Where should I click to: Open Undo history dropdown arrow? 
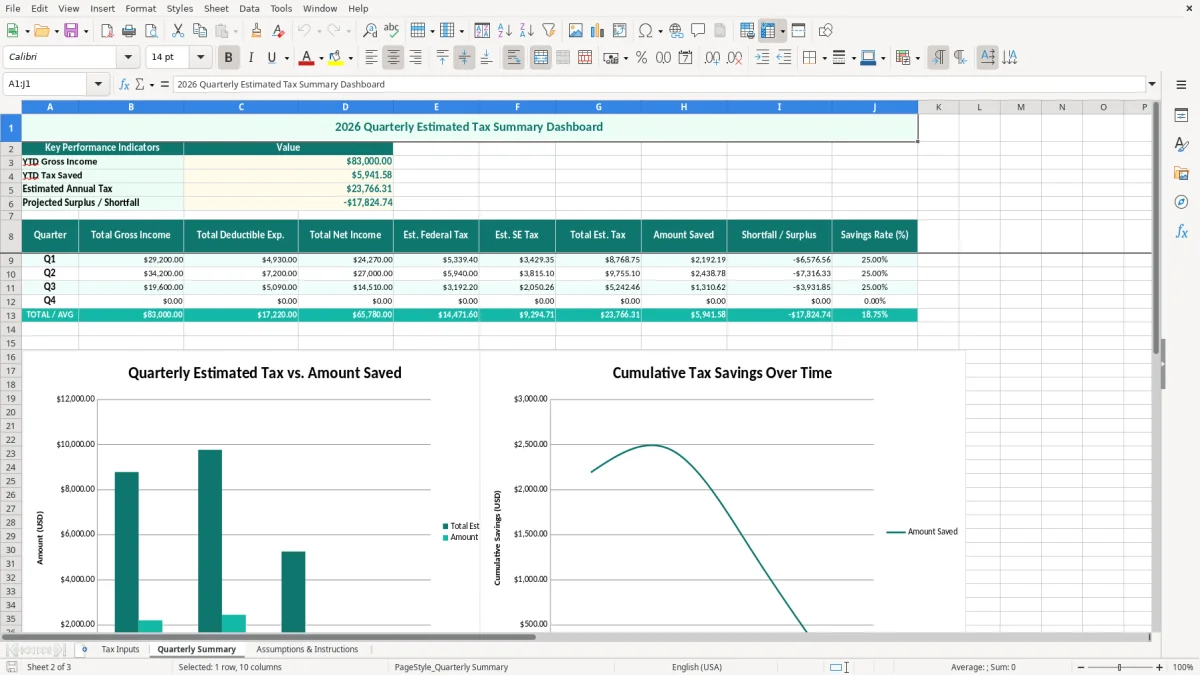(x=319, y=31)
